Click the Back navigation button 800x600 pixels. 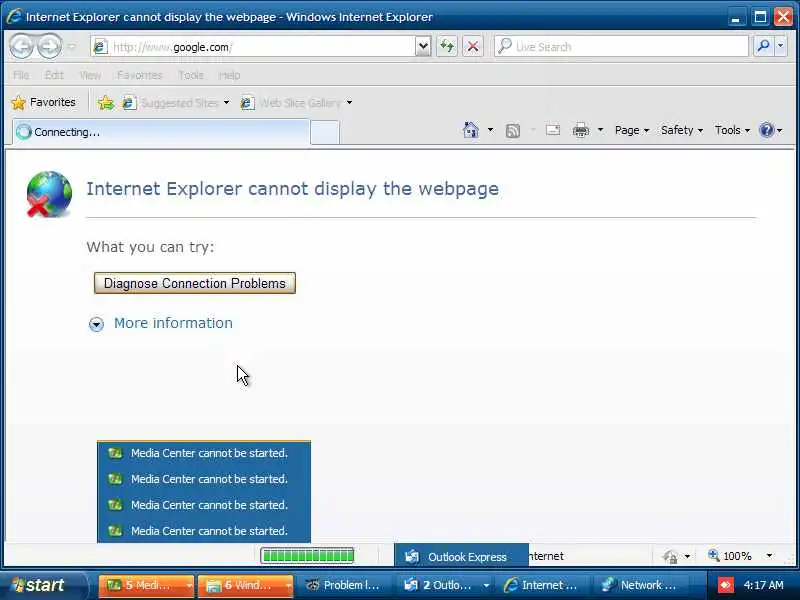[22, 46]
